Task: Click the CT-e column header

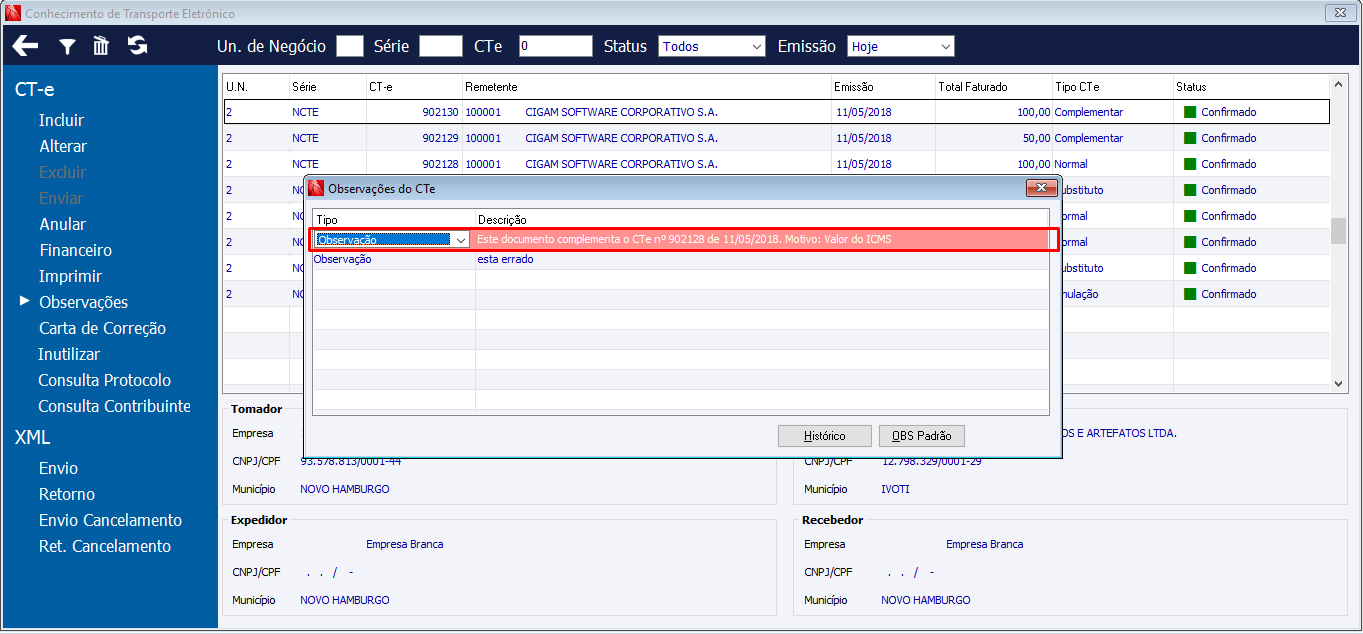Action: coord(414,87)
